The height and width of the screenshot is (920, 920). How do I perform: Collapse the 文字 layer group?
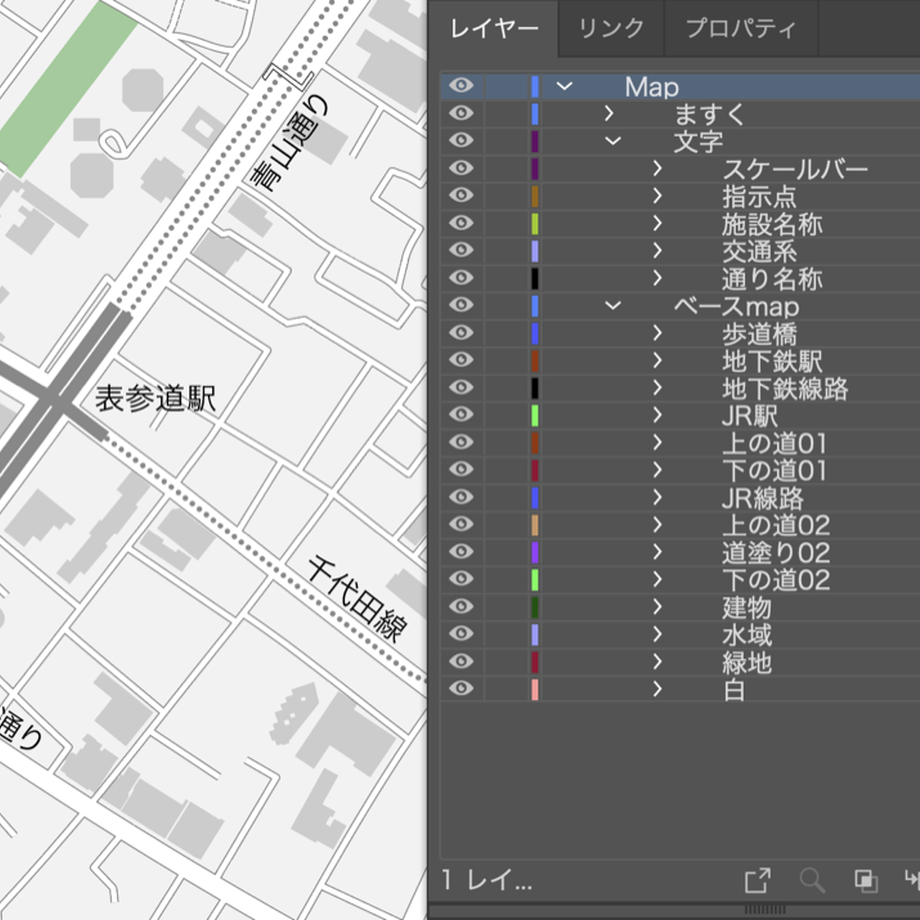pos(613,141)
